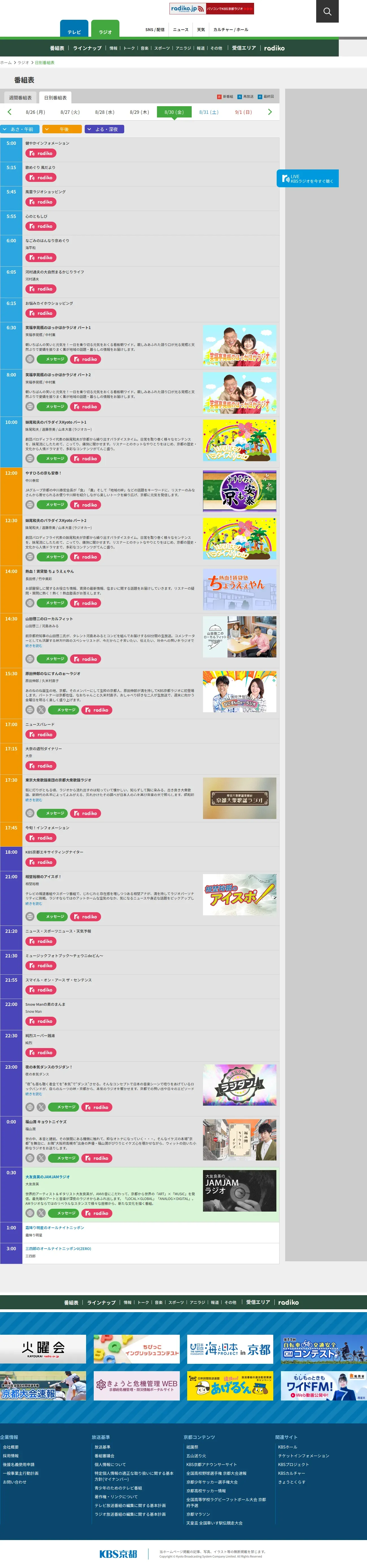Select the 8/26 (月) date tab
The width and height of the screenshot is (367, 1568).
click(35, 112)
